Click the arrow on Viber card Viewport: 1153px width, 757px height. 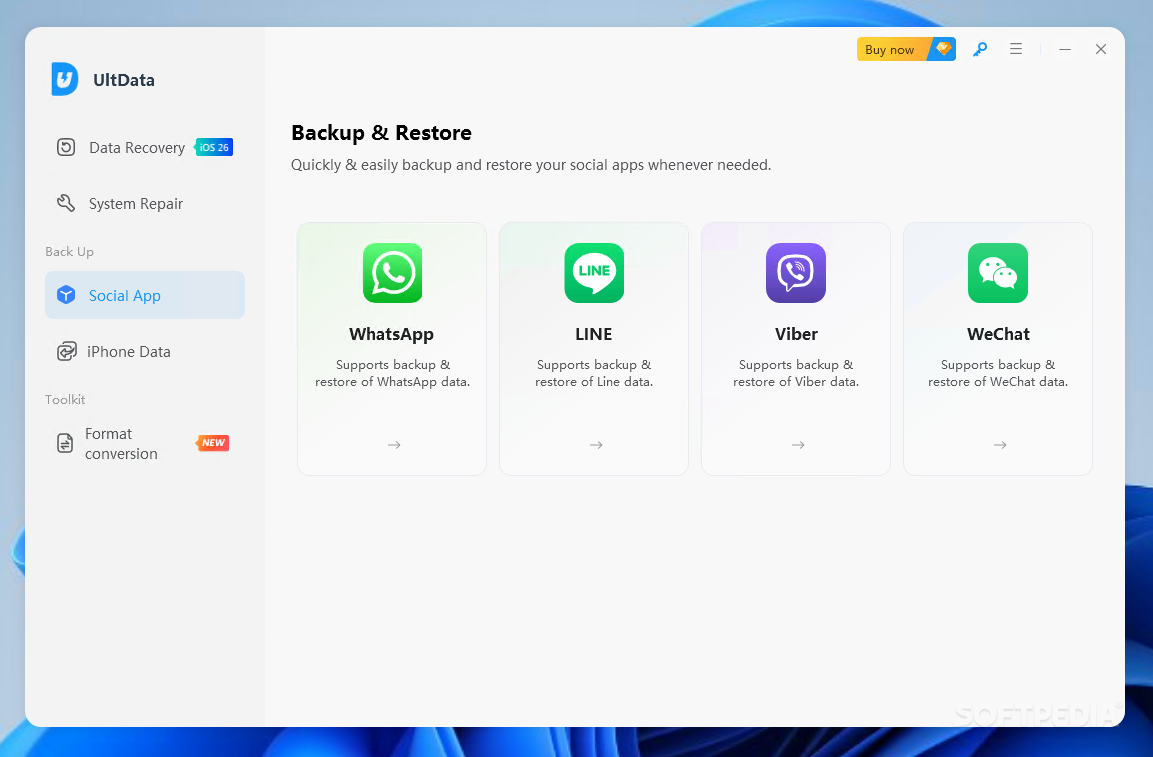coord(798,445)
